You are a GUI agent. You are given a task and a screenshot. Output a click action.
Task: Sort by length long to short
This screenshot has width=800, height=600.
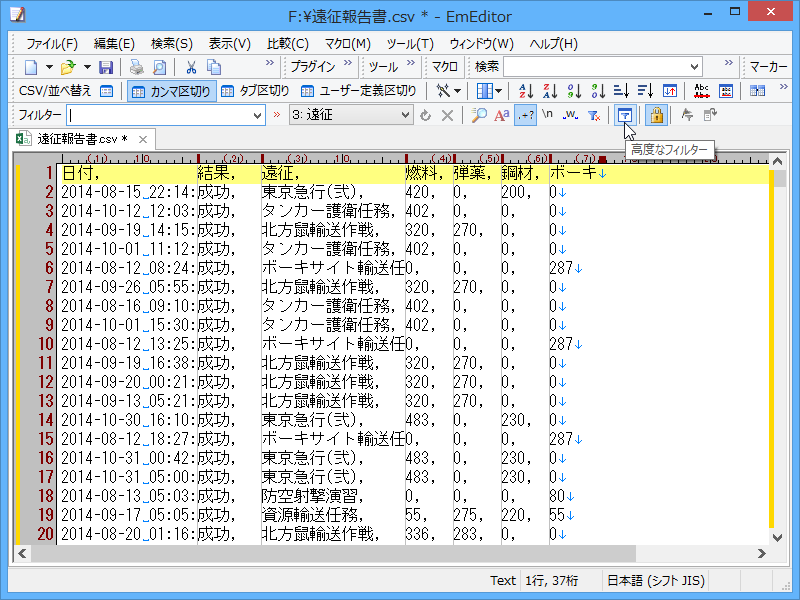pyautogui.click(x=645, y=91)
